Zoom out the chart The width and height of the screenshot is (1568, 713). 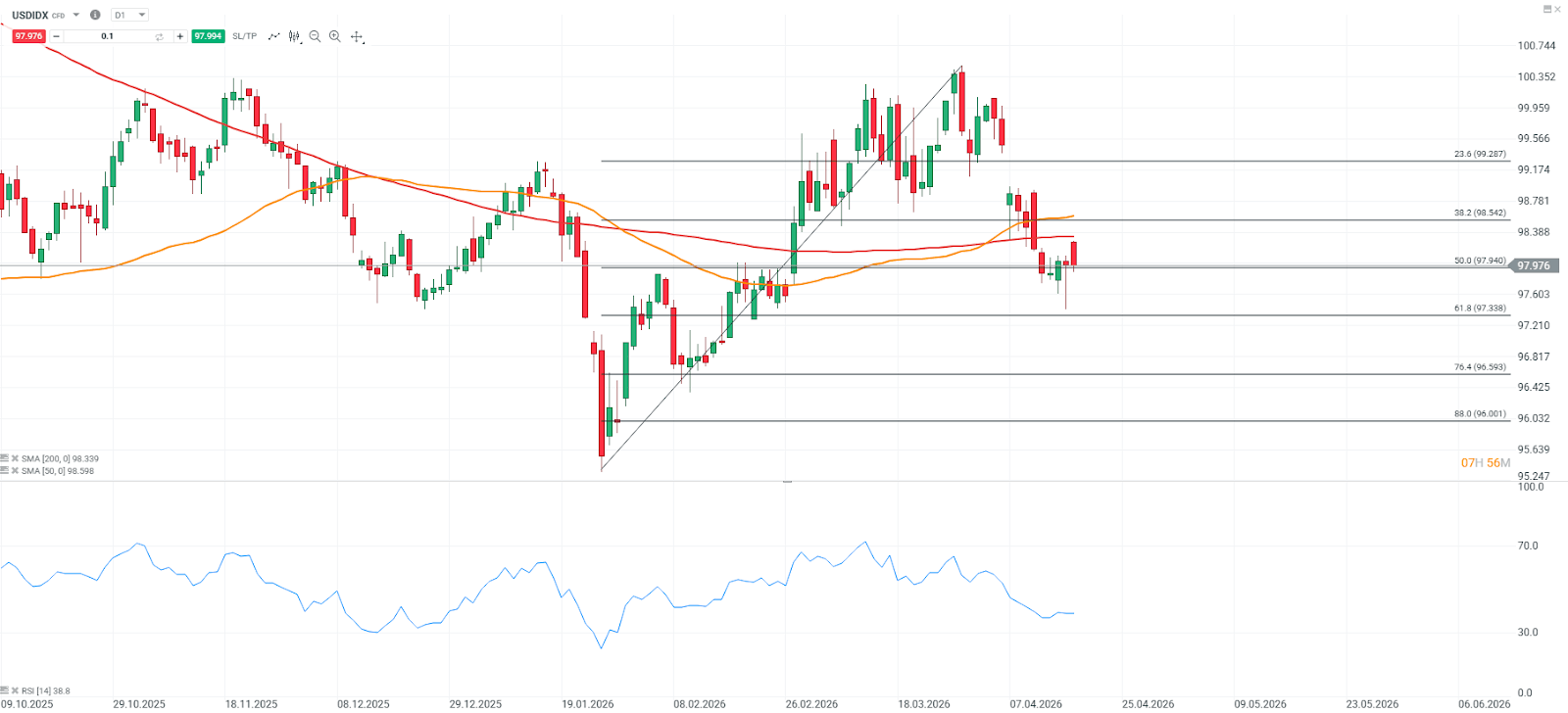(x=315, y=36)
